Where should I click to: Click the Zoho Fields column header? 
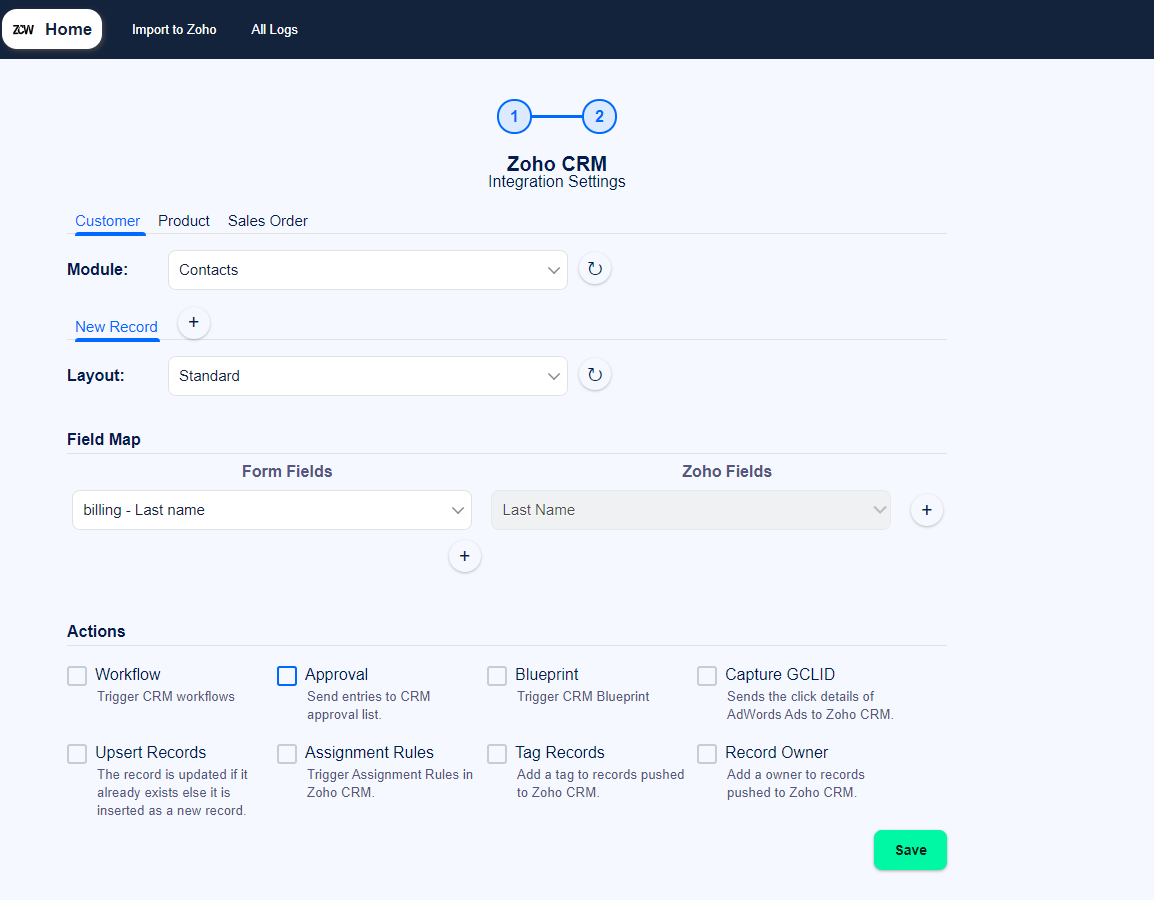727,472
